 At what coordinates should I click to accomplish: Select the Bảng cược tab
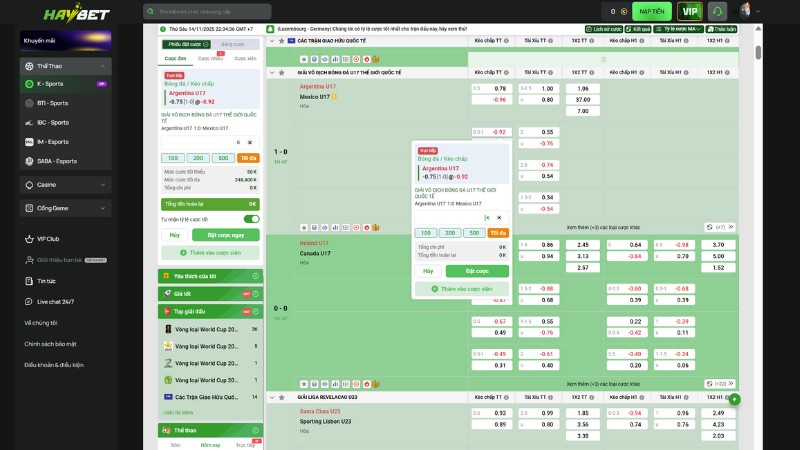tap(234, 44)
